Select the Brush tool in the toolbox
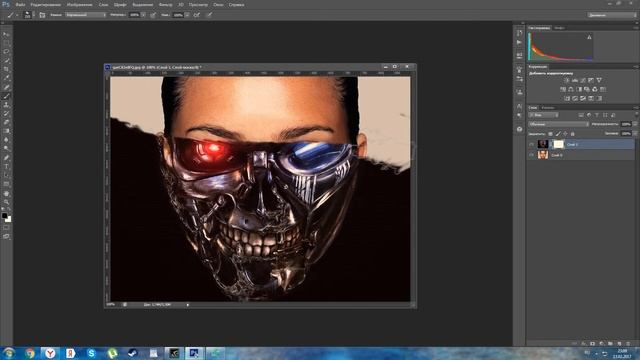The image size is (640, 360). 6,96
